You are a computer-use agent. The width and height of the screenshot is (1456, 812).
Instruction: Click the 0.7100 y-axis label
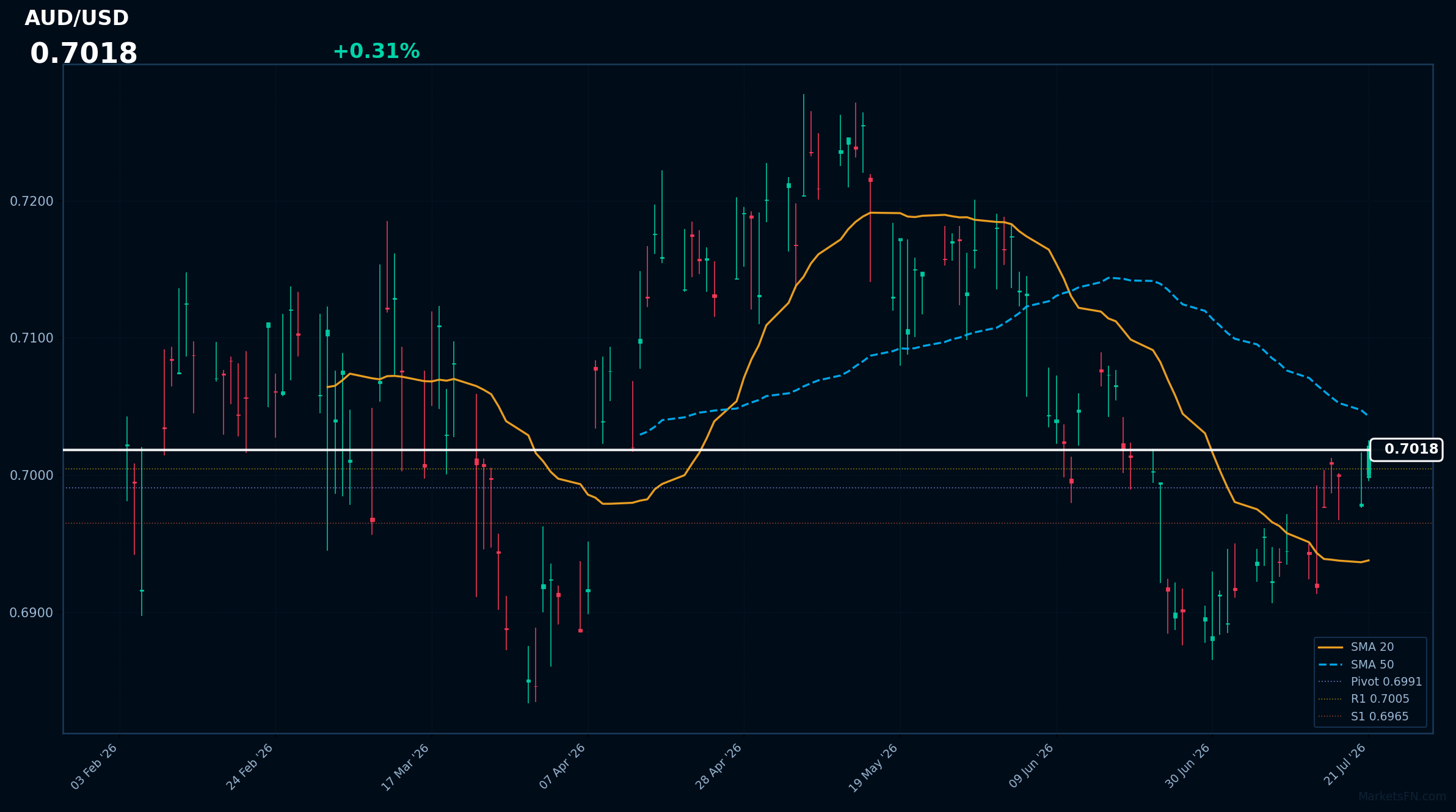click(32, 338)
